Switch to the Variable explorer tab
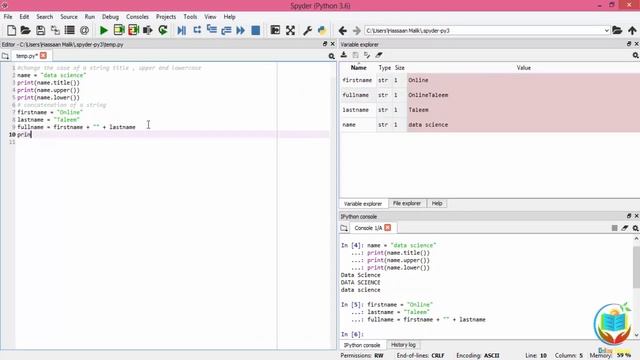The image size is (640, 360). [x=363, y=204]
